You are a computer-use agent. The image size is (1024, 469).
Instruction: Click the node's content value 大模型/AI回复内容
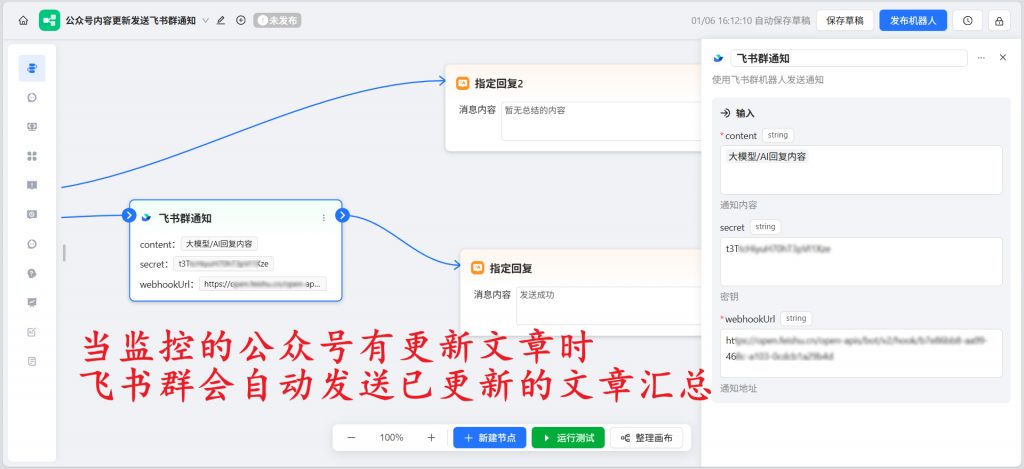(219, 244)
